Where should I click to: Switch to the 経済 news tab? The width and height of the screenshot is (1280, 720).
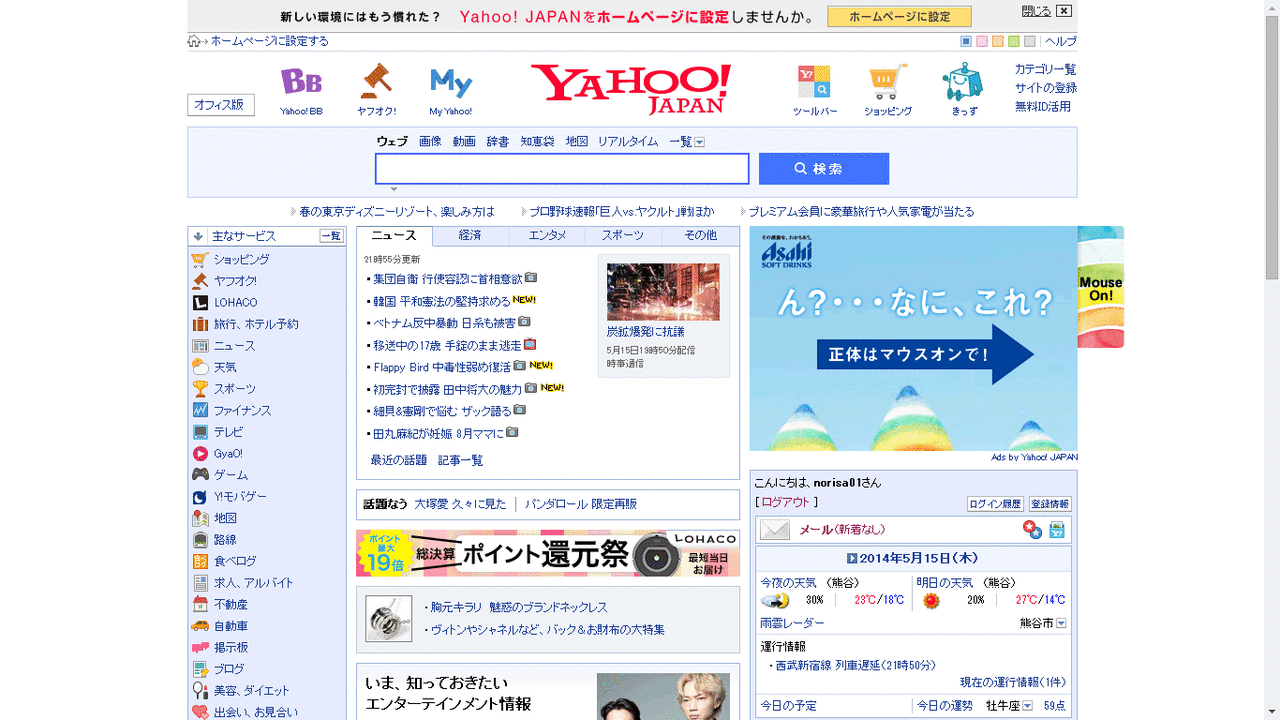(470, 236)
